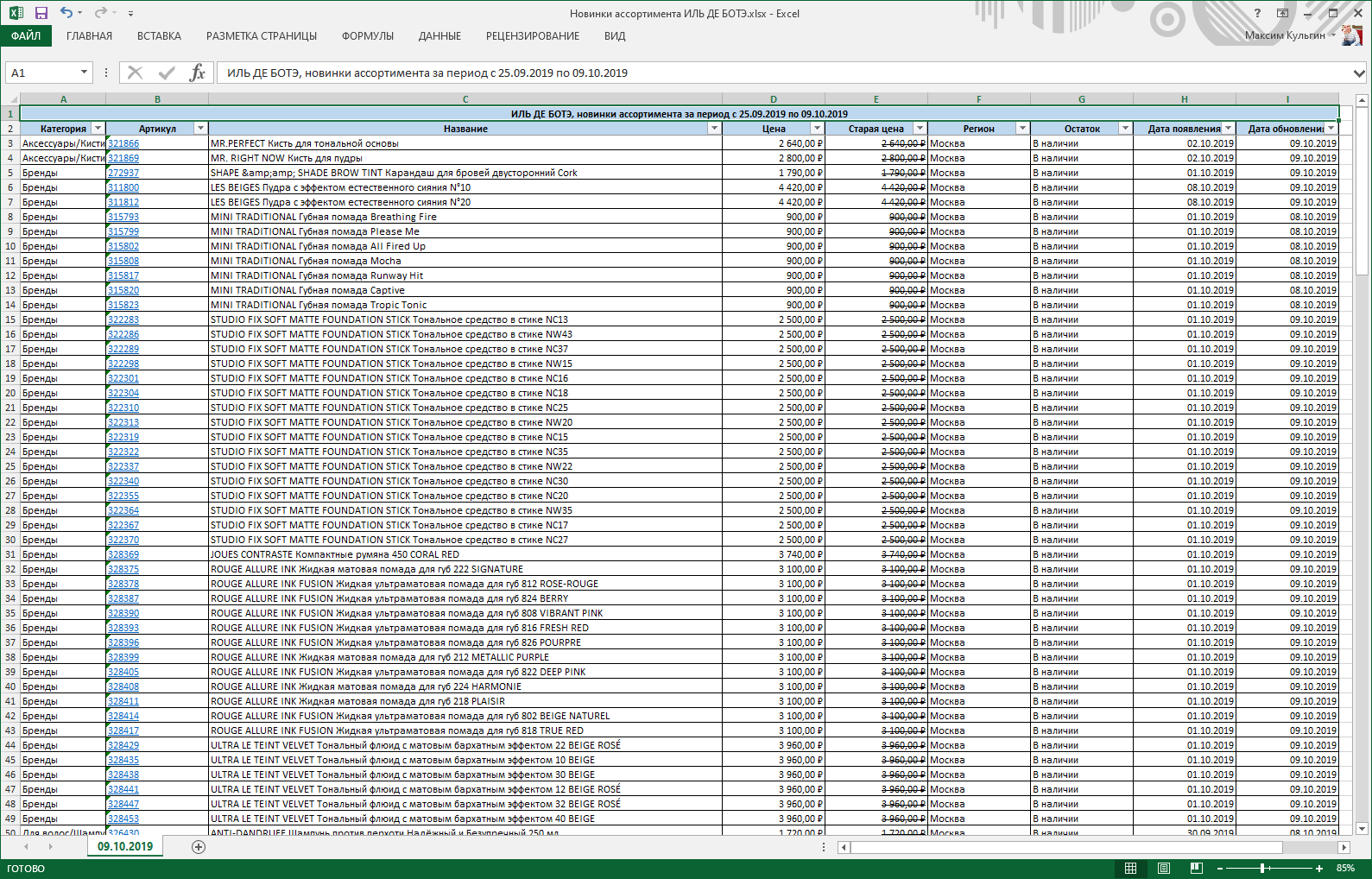Click the Cancel X icon in formula bar
Screen dimensions: 1372x879
(135, 73)
